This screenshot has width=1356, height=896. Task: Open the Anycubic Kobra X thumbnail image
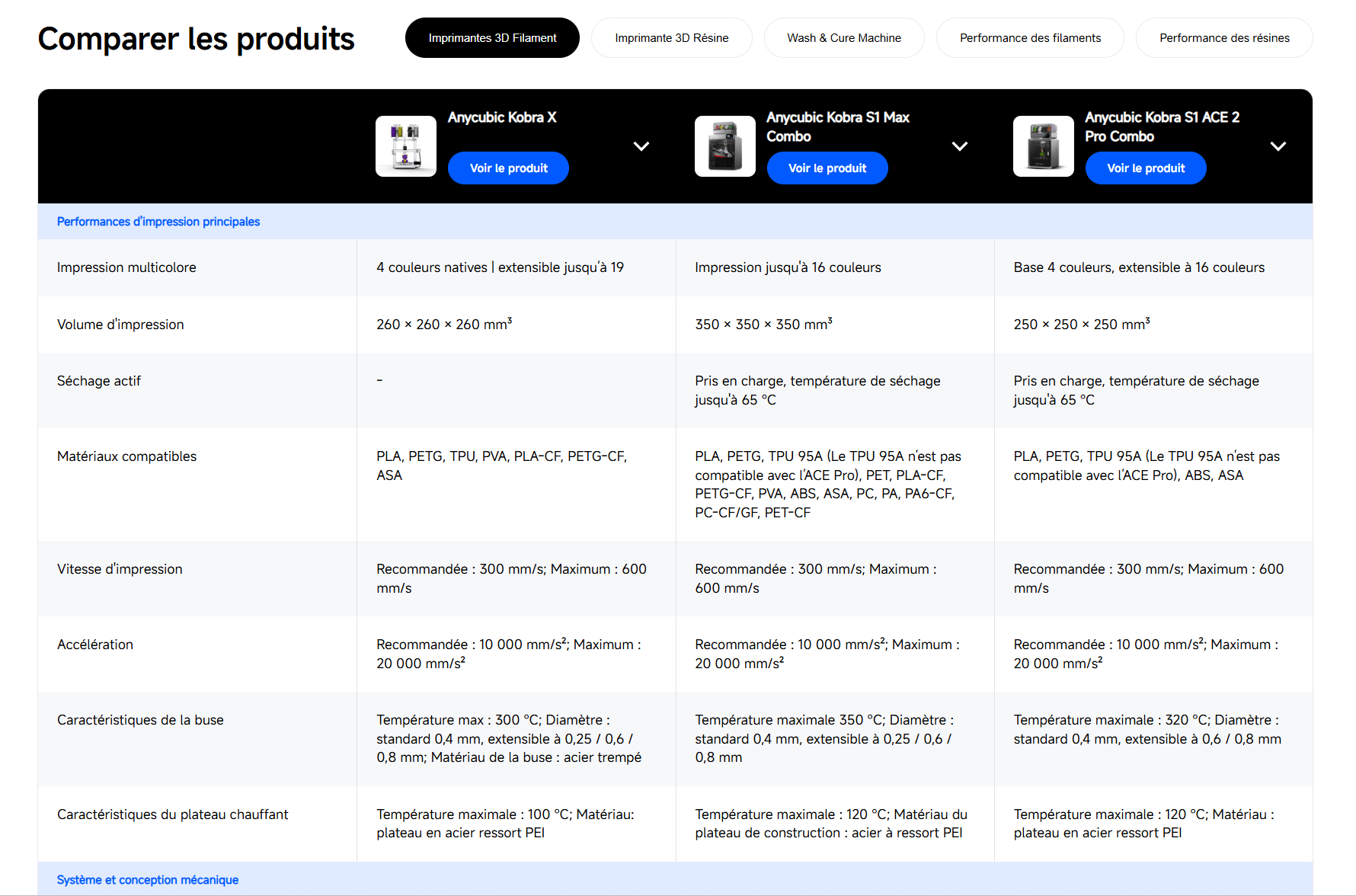coord(406,146)
